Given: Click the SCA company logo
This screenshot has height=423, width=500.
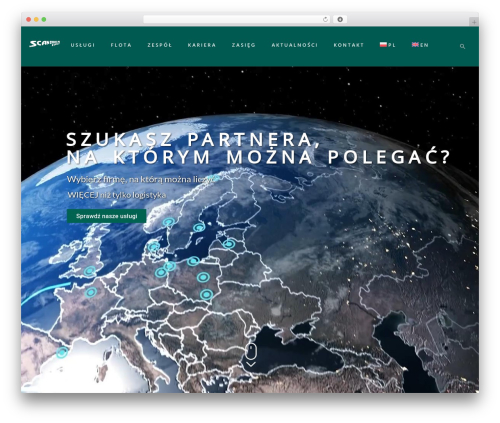Looking at the screenshot, I should (x=44, y=44).
